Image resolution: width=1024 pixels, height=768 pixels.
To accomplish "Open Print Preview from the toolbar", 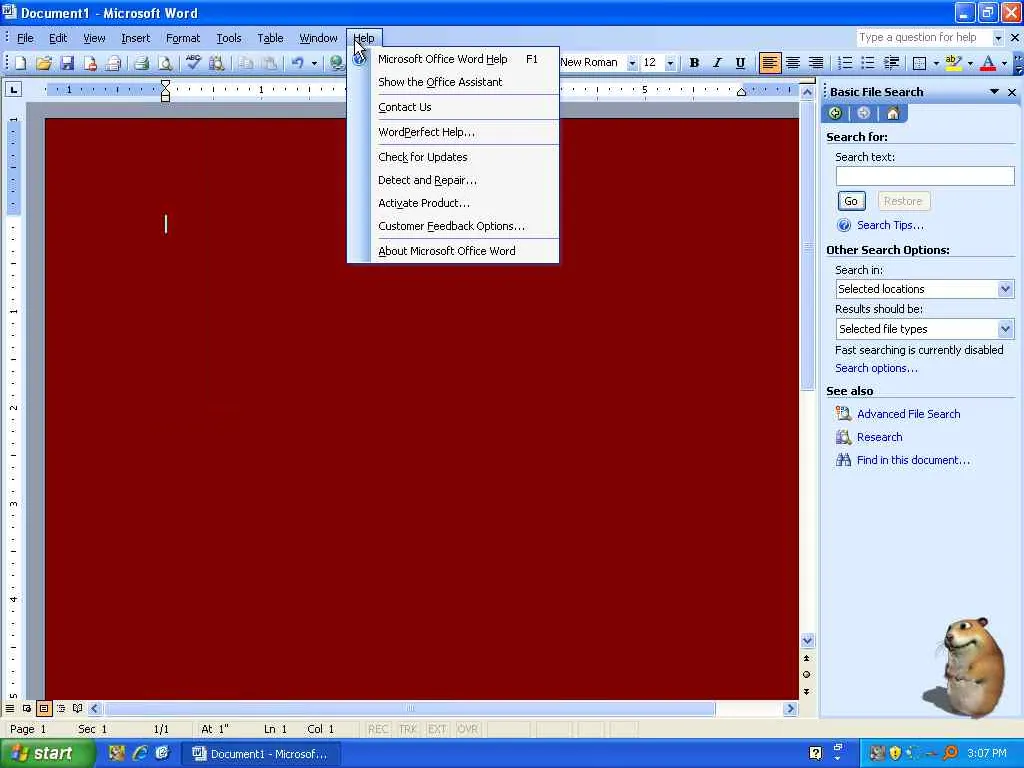I will 165,63.
